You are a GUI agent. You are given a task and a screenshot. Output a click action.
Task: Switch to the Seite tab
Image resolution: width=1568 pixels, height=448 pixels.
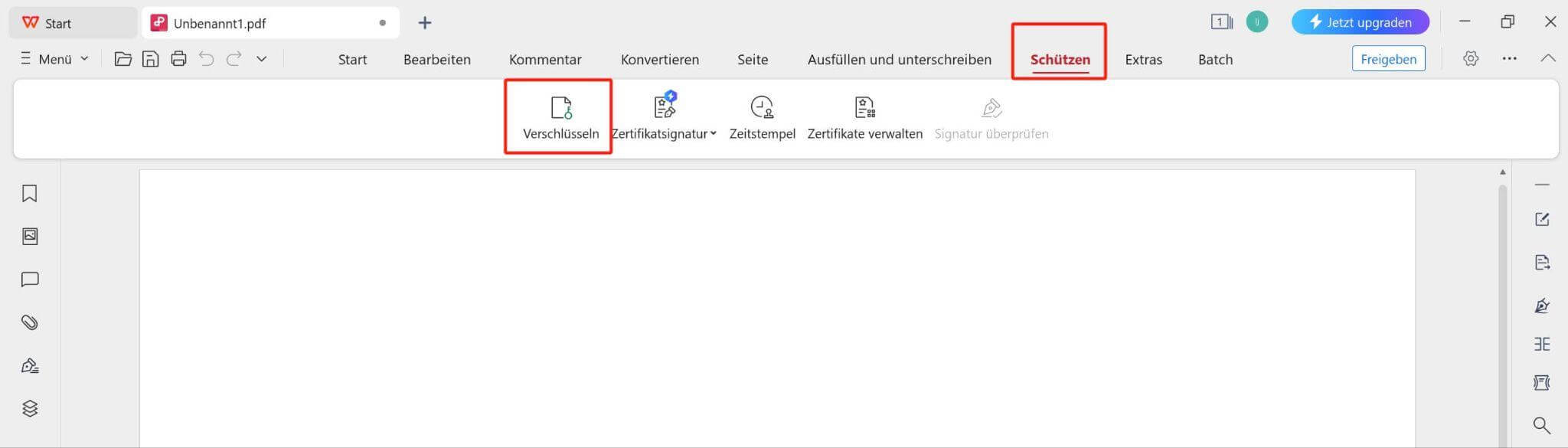[753, 60]
